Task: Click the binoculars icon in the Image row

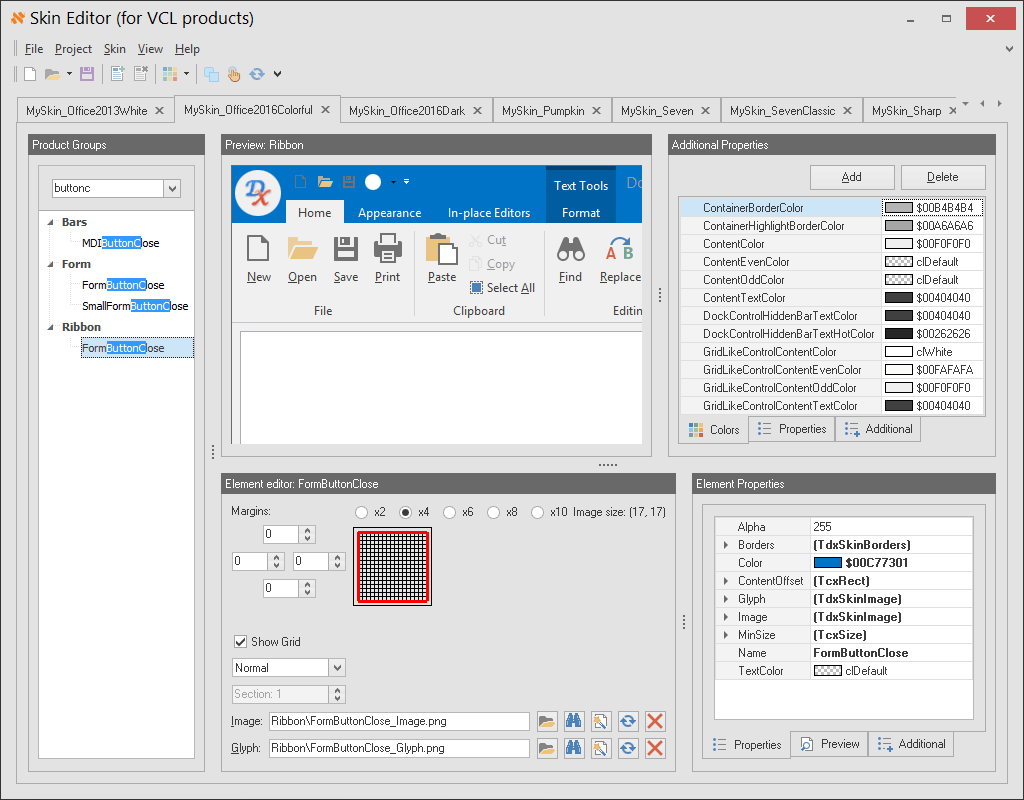Action: point(574,721)
